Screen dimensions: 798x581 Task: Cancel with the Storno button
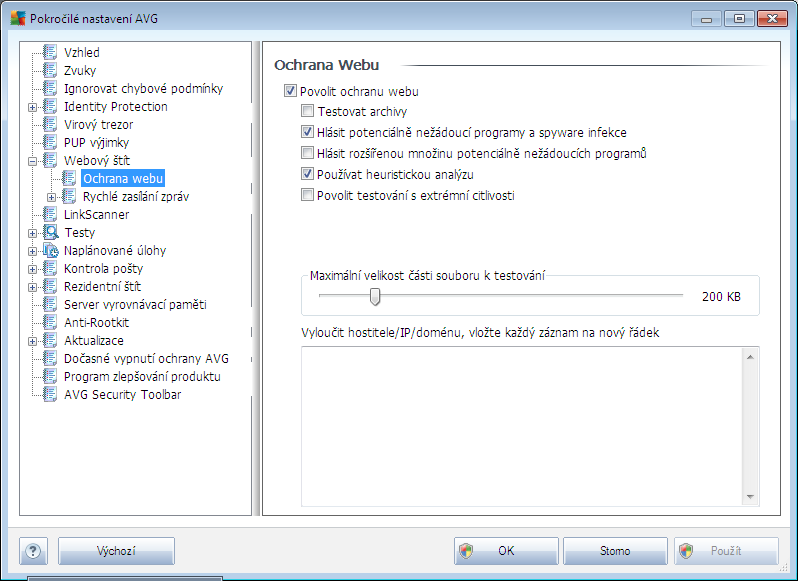point(615,551)
